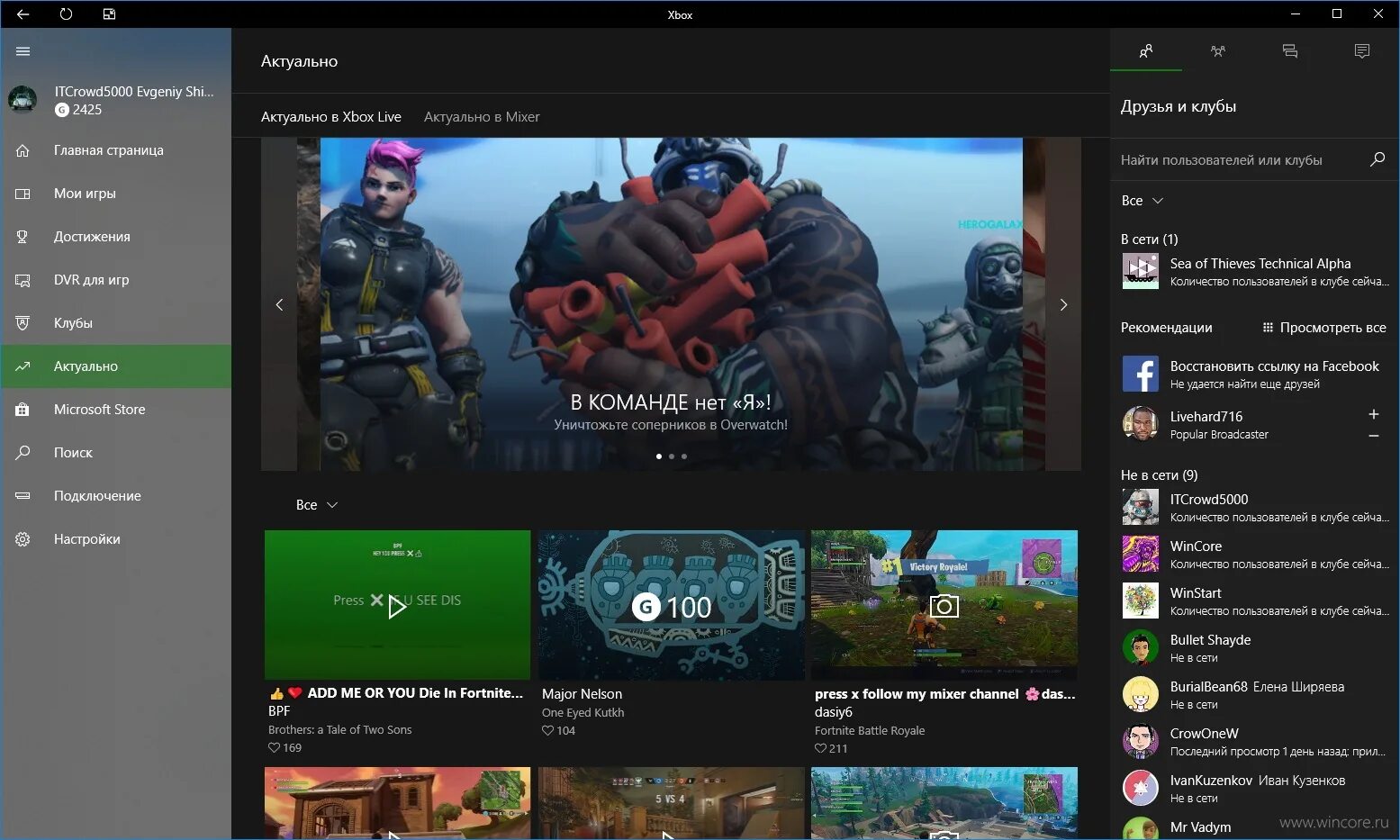
Task: Open house Fortnite clip thumbnail in second row
Action: (397, 803)
